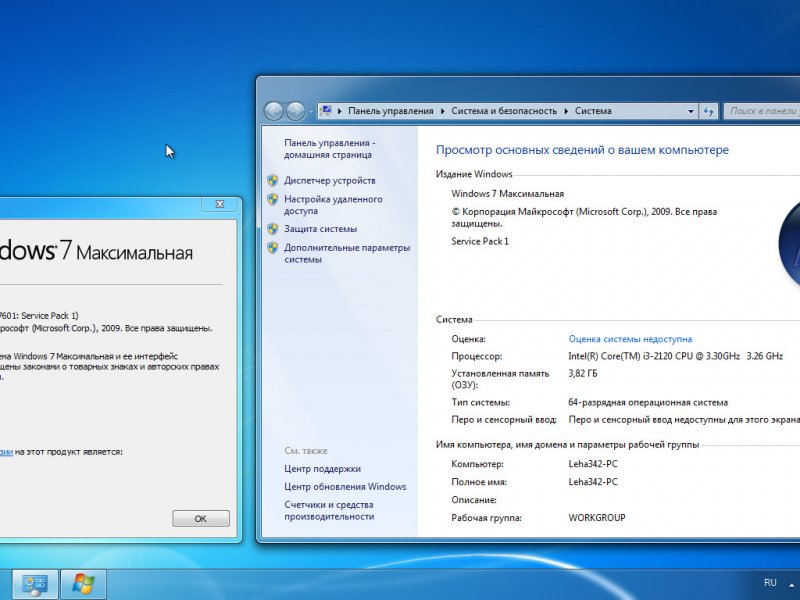Click the RU language indicator in the taskbar

pyautogui.click(x=770, y=583)
